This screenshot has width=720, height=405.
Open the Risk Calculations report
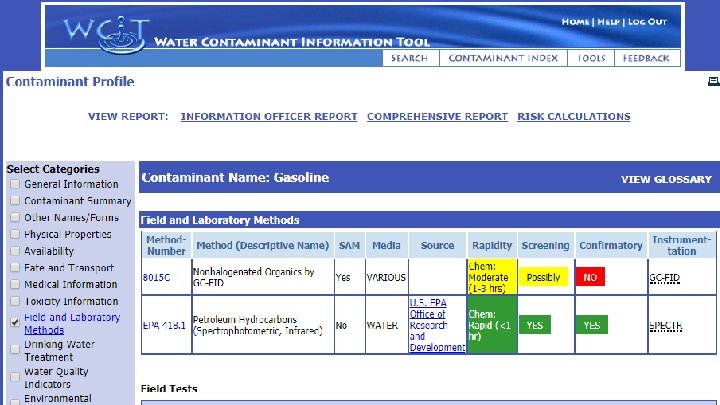pyautogui.click(x=574, y=117)
